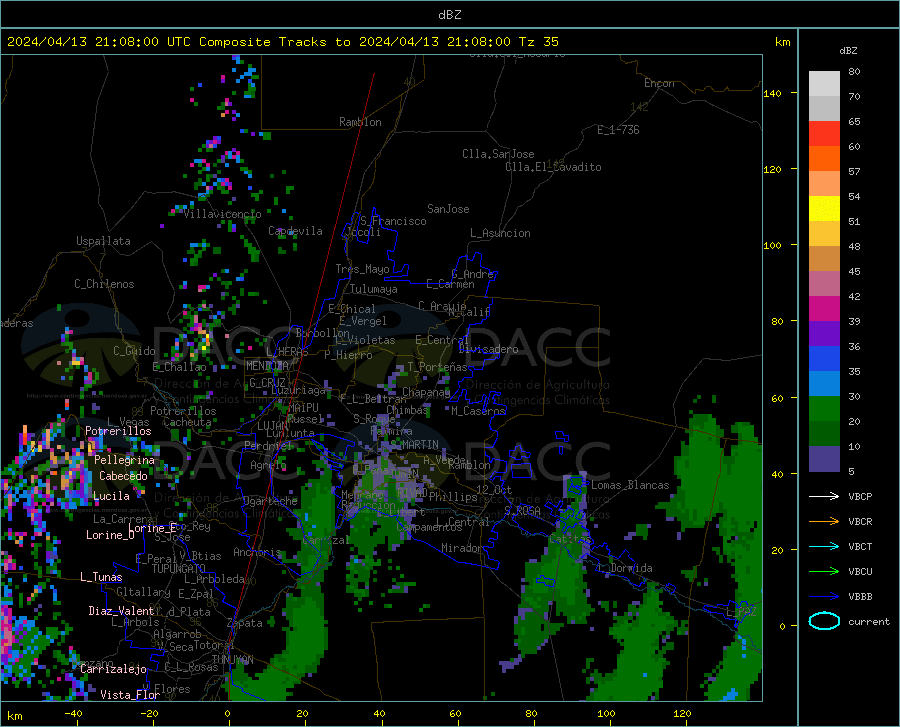Click the '140' y-axis tick label
This screenshot has width=900, height=727.
point(772,93)
